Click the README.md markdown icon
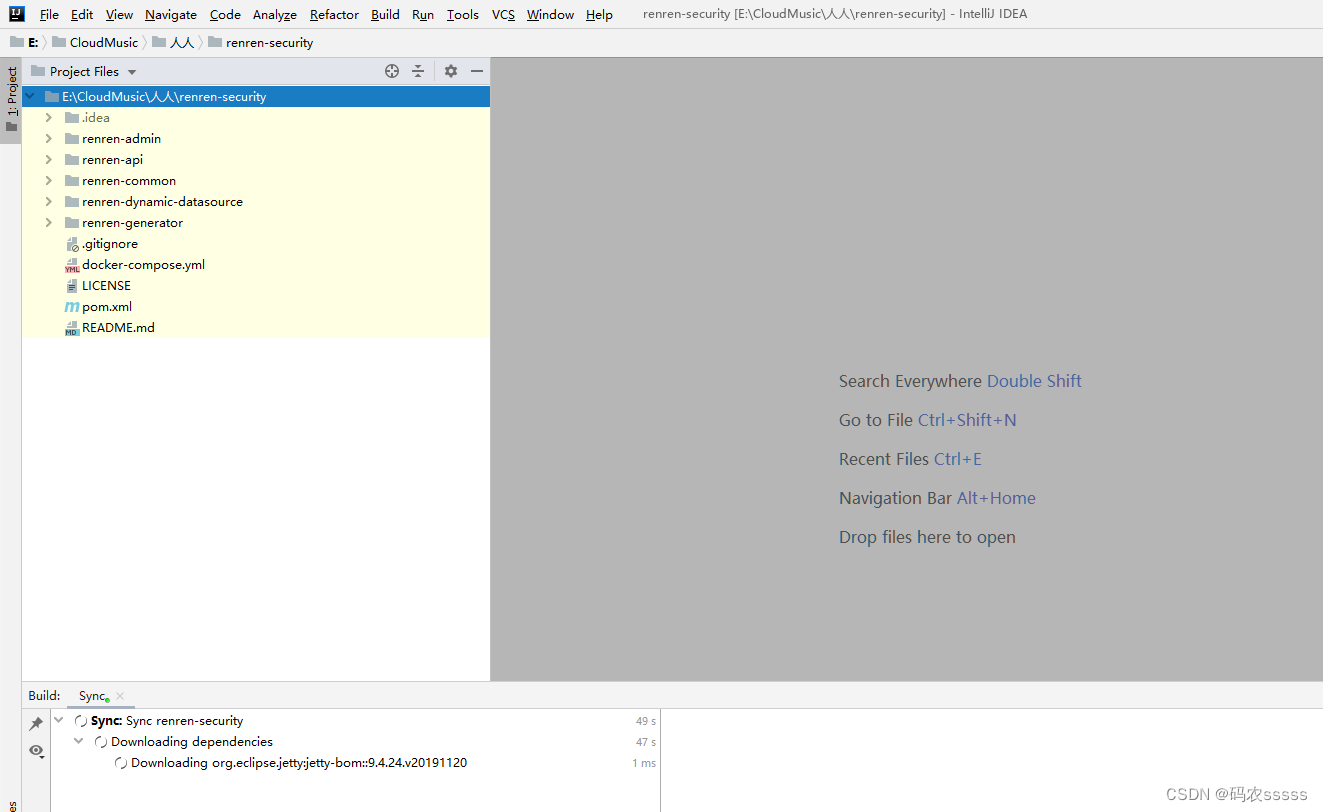 tap(72, 328)
